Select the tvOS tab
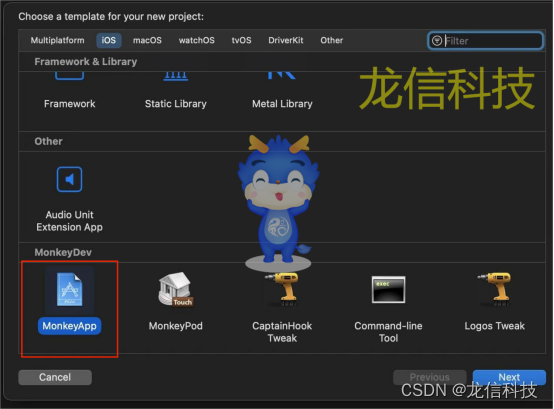The height and width of the screenshot is (409, 554). 241,40
